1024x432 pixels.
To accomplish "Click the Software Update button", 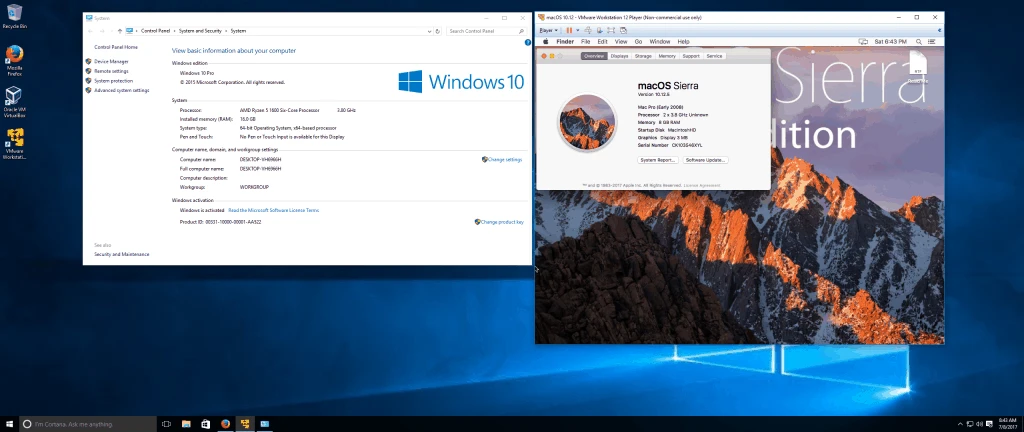I will tap(705, 160).
